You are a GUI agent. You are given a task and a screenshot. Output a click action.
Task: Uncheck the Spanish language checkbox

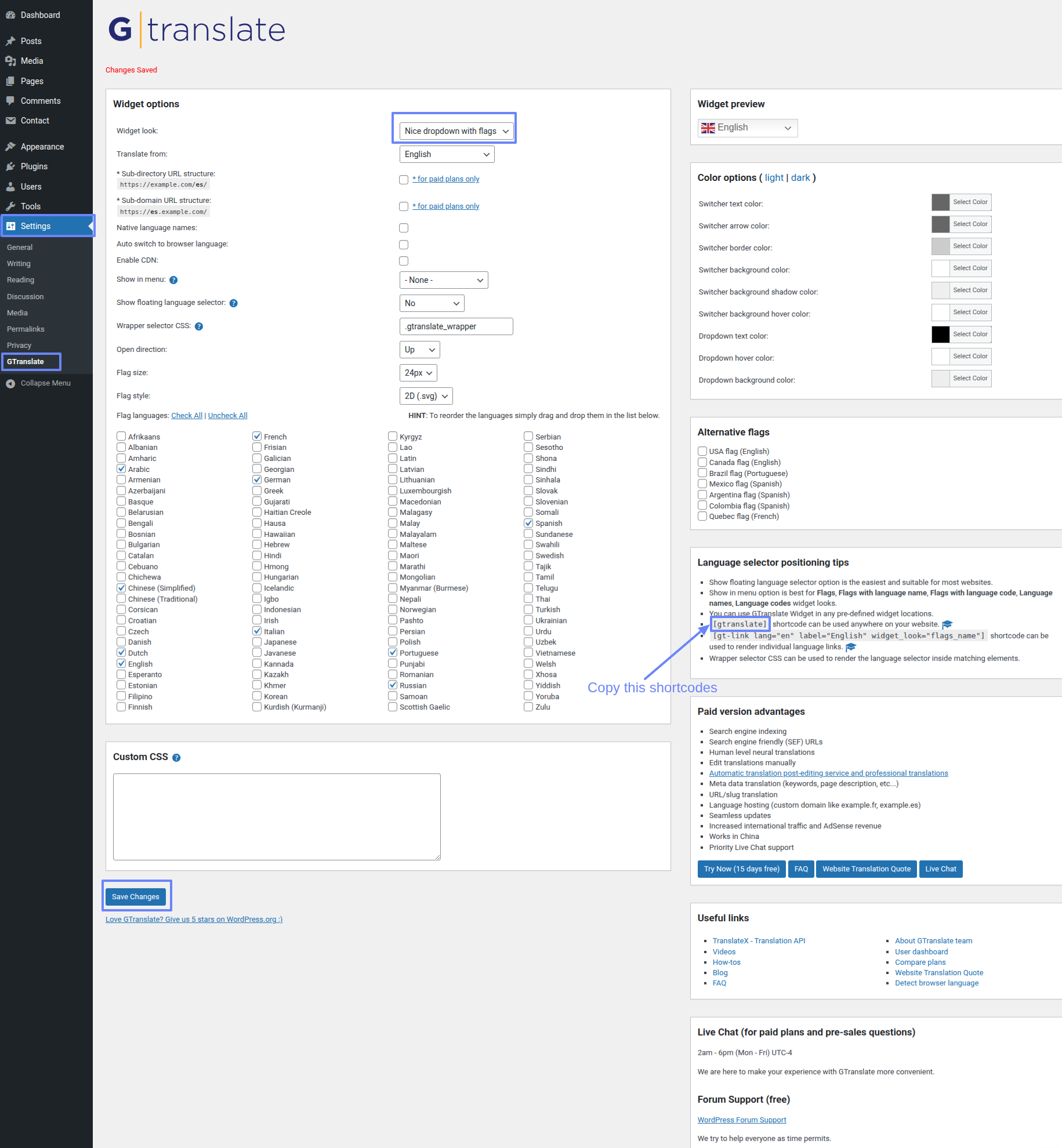(528, 523)
